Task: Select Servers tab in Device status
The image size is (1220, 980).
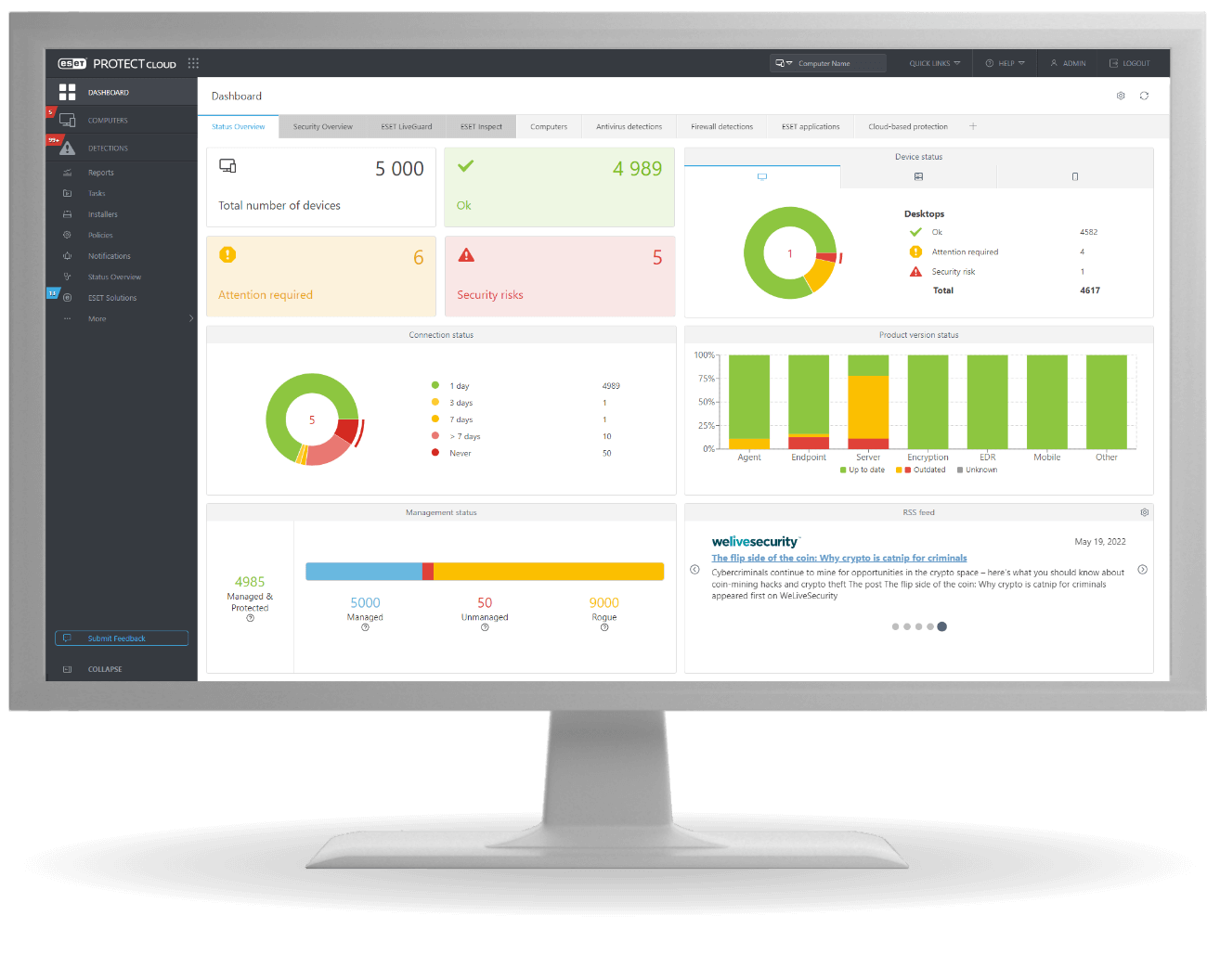Action: (918, 176)
